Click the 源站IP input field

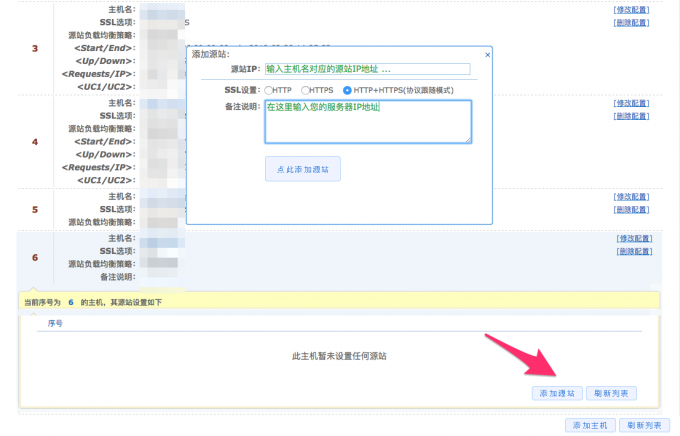click(x=367, y=69)
